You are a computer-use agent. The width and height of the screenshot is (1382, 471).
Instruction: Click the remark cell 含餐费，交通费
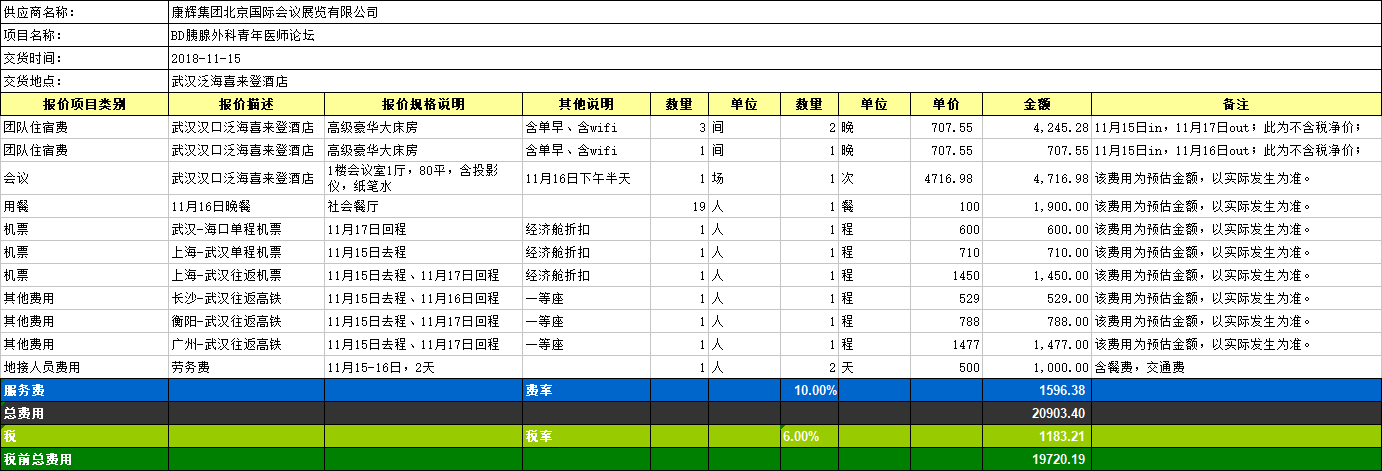[x=1236, y=367]
